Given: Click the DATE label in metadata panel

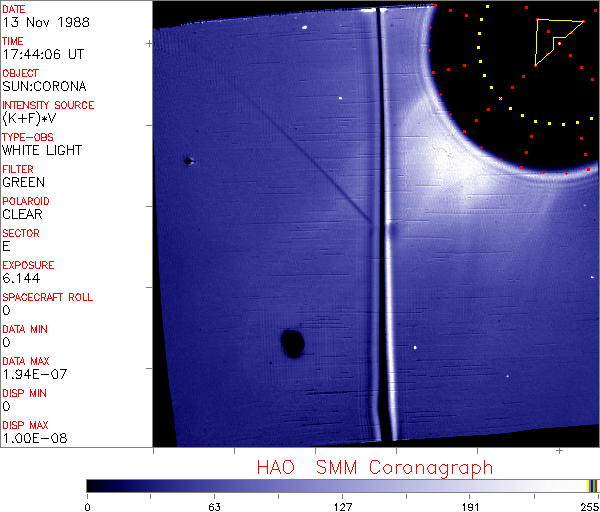Looking at the screenshot, I should click(14, 9).
